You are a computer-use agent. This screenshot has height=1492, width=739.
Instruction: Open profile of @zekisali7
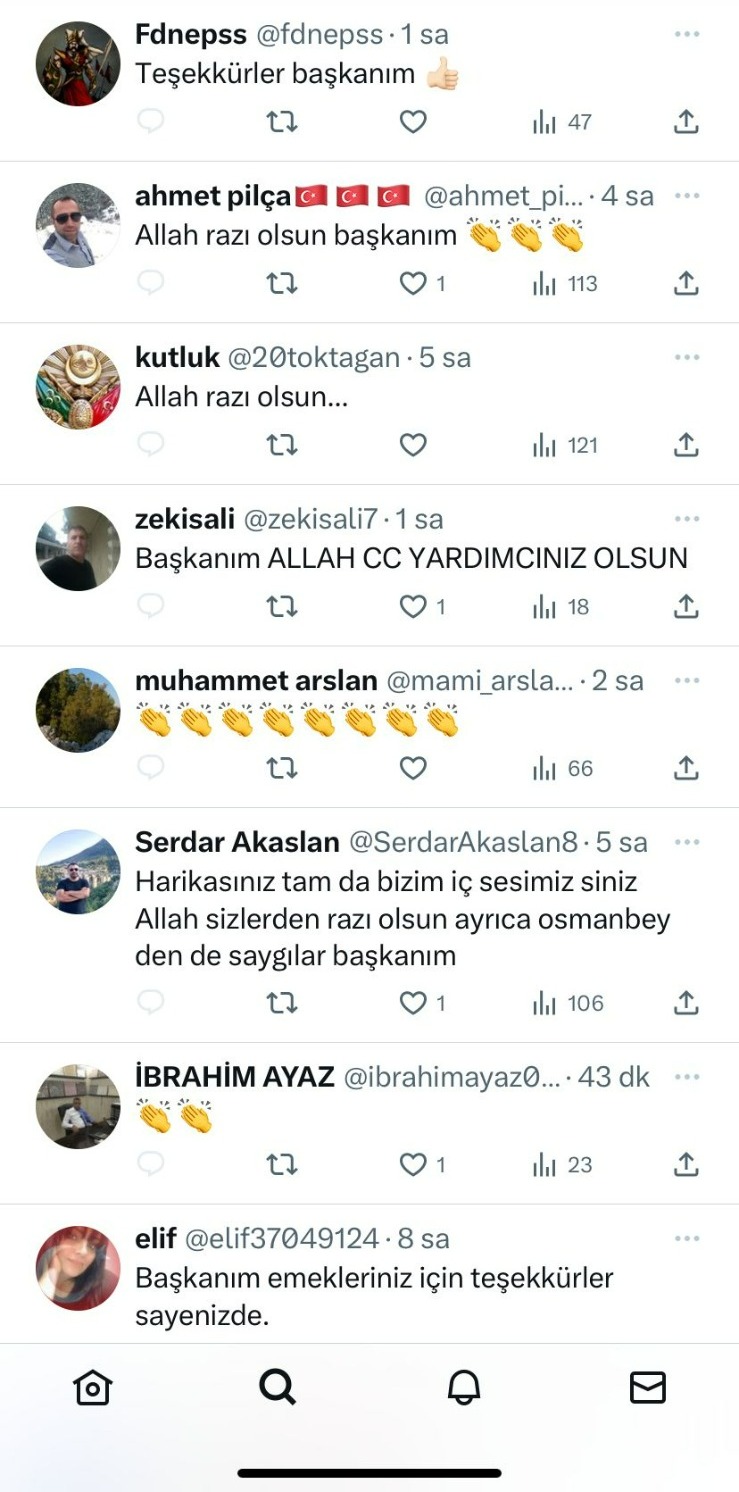click(x=311, y=519)
